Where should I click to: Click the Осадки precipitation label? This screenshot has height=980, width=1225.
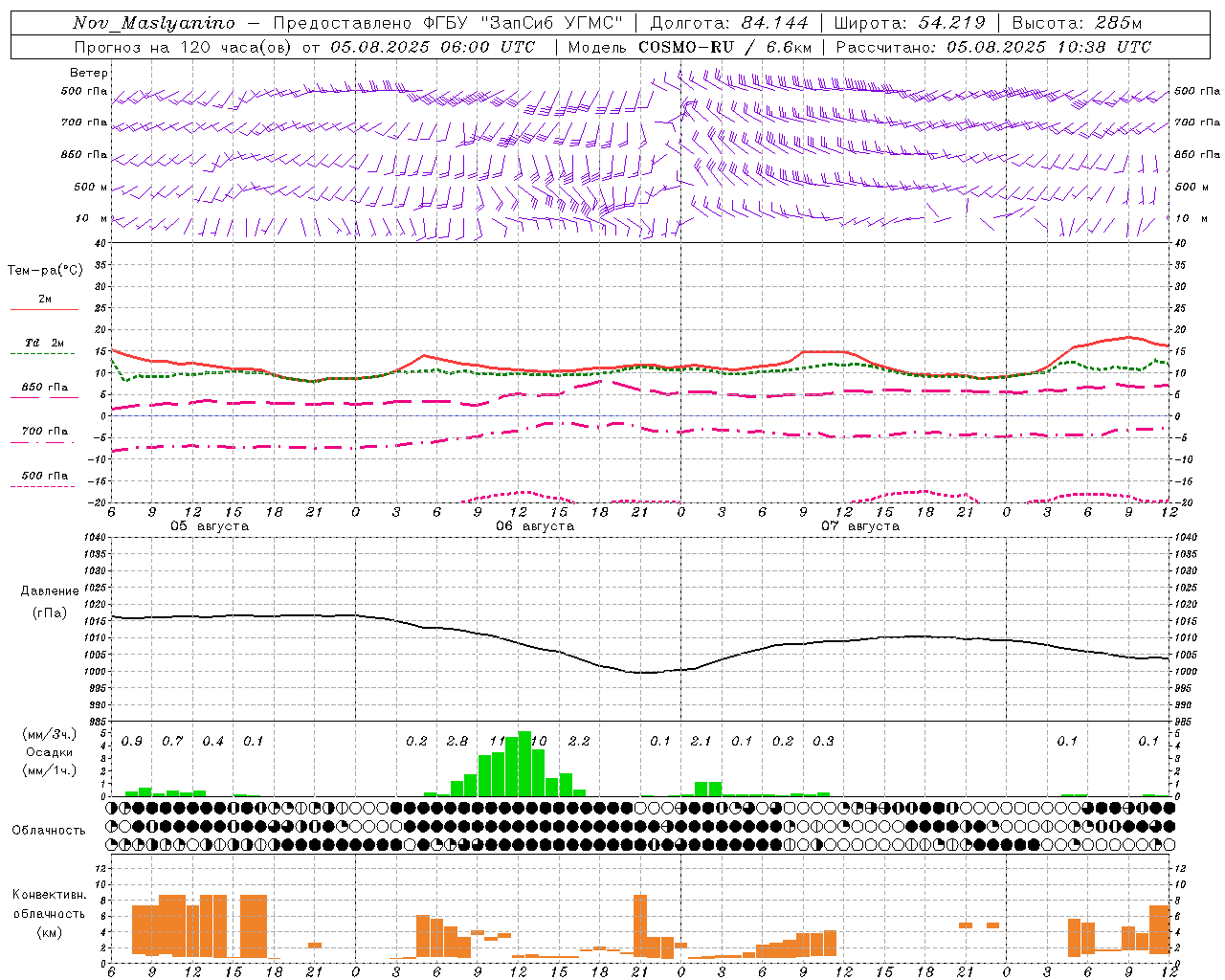coord(49,752)
